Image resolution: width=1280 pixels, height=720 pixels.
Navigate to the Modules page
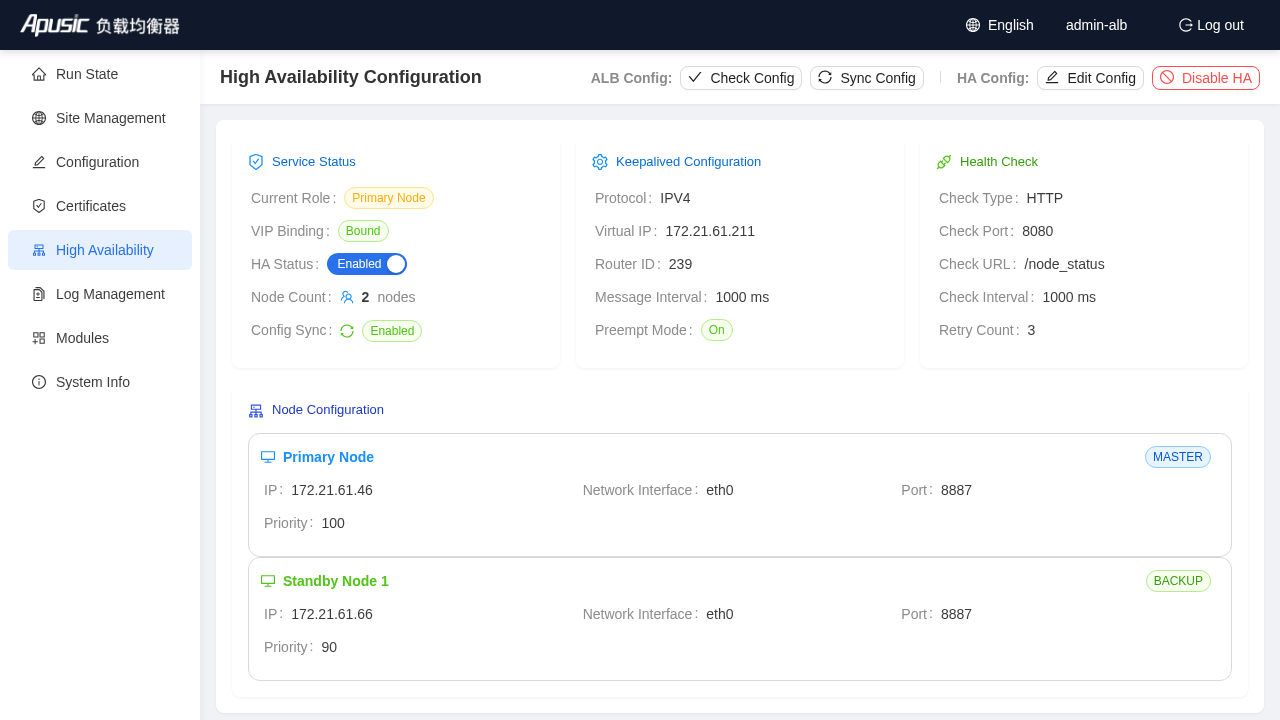(100, 338)
